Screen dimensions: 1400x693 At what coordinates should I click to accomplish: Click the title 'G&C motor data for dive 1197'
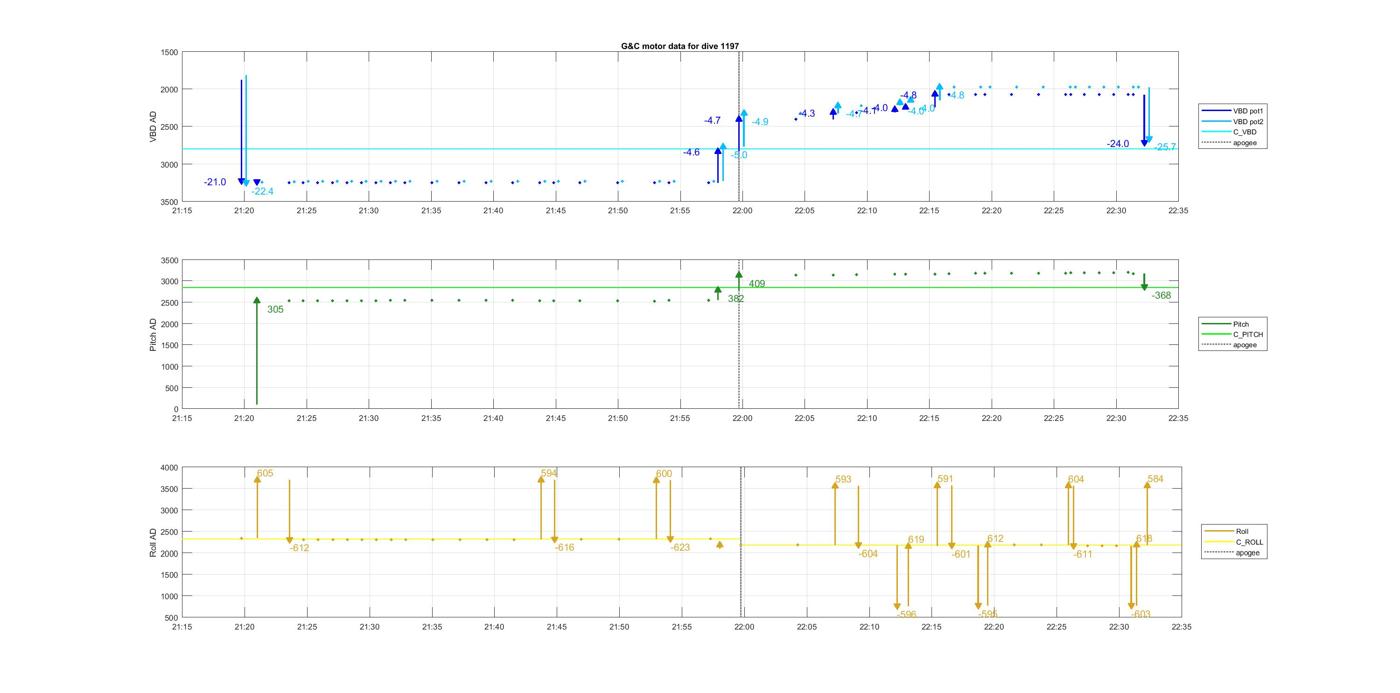(680, 46)
